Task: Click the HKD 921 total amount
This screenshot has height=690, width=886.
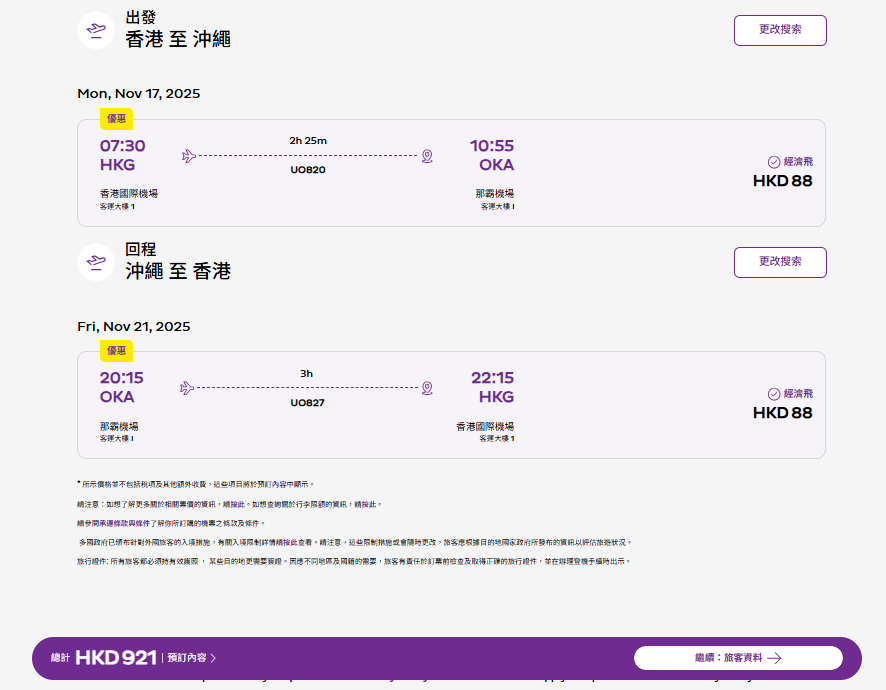Action: click(116, 658)
